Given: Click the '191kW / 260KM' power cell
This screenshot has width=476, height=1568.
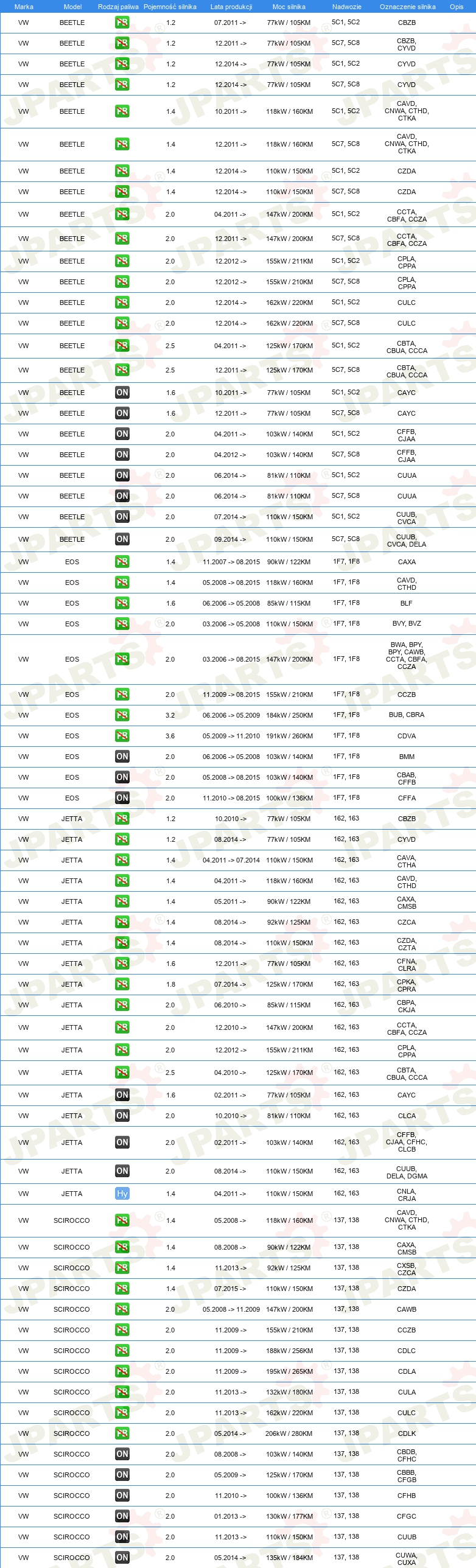Looking at the screenshot, I should coord(289,736).
